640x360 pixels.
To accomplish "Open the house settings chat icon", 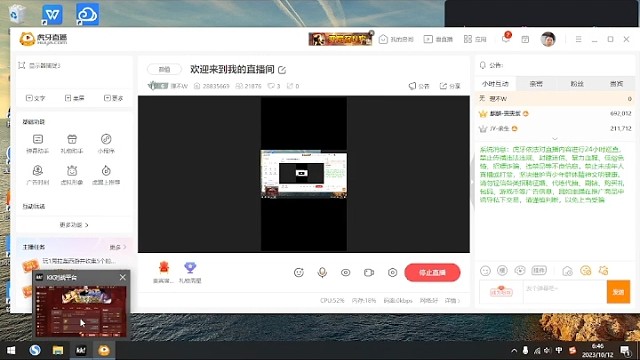I will [567, 271].
